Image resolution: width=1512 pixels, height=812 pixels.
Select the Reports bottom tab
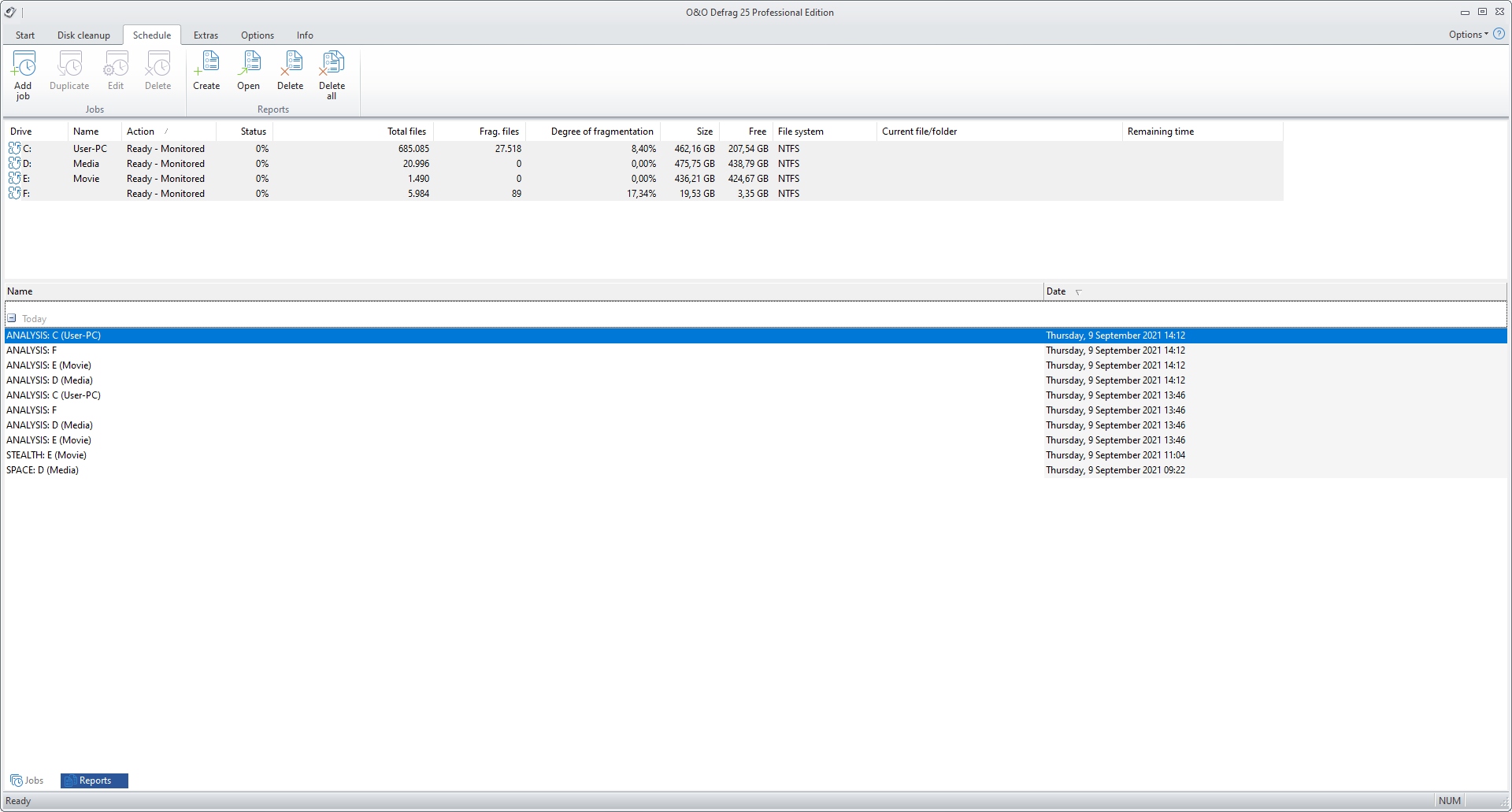pyautogui.click(x=94, y=780)
